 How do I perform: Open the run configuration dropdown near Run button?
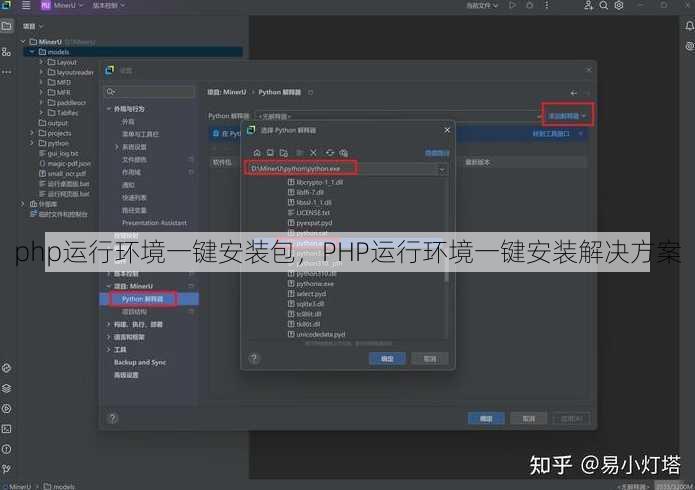pyautogui.click(x=482, y=5)
